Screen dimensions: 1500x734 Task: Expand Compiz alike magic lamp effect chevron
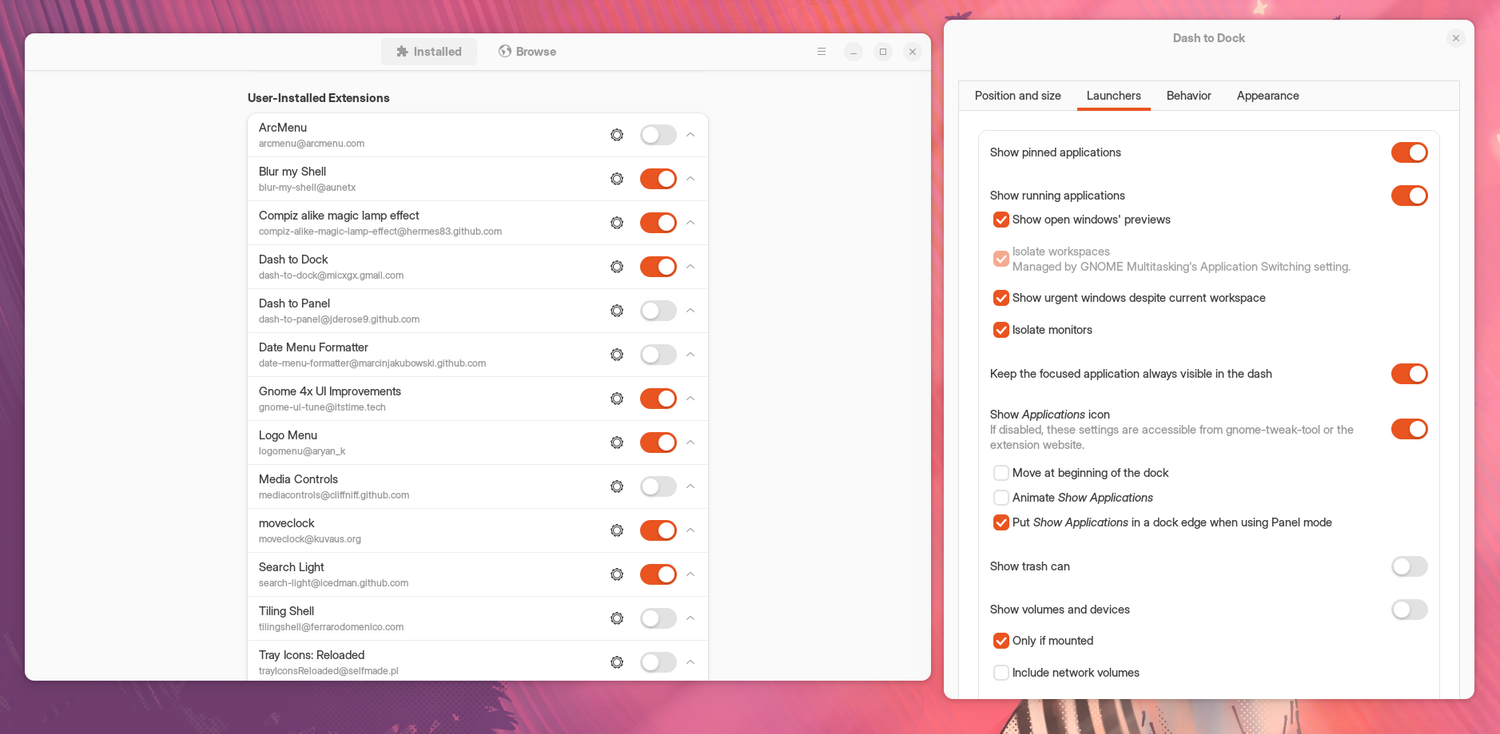tap(690, 223)
